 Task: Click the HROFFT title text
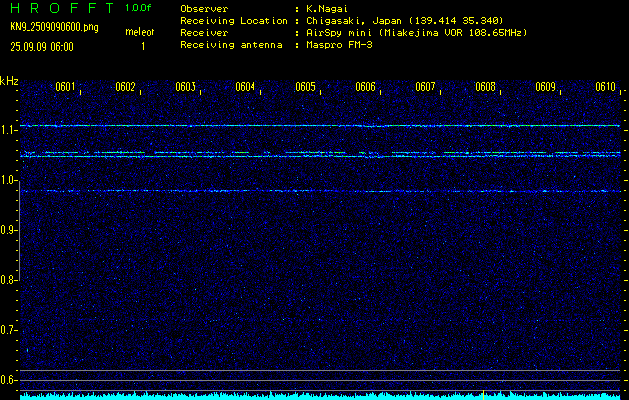pos(62,8)
